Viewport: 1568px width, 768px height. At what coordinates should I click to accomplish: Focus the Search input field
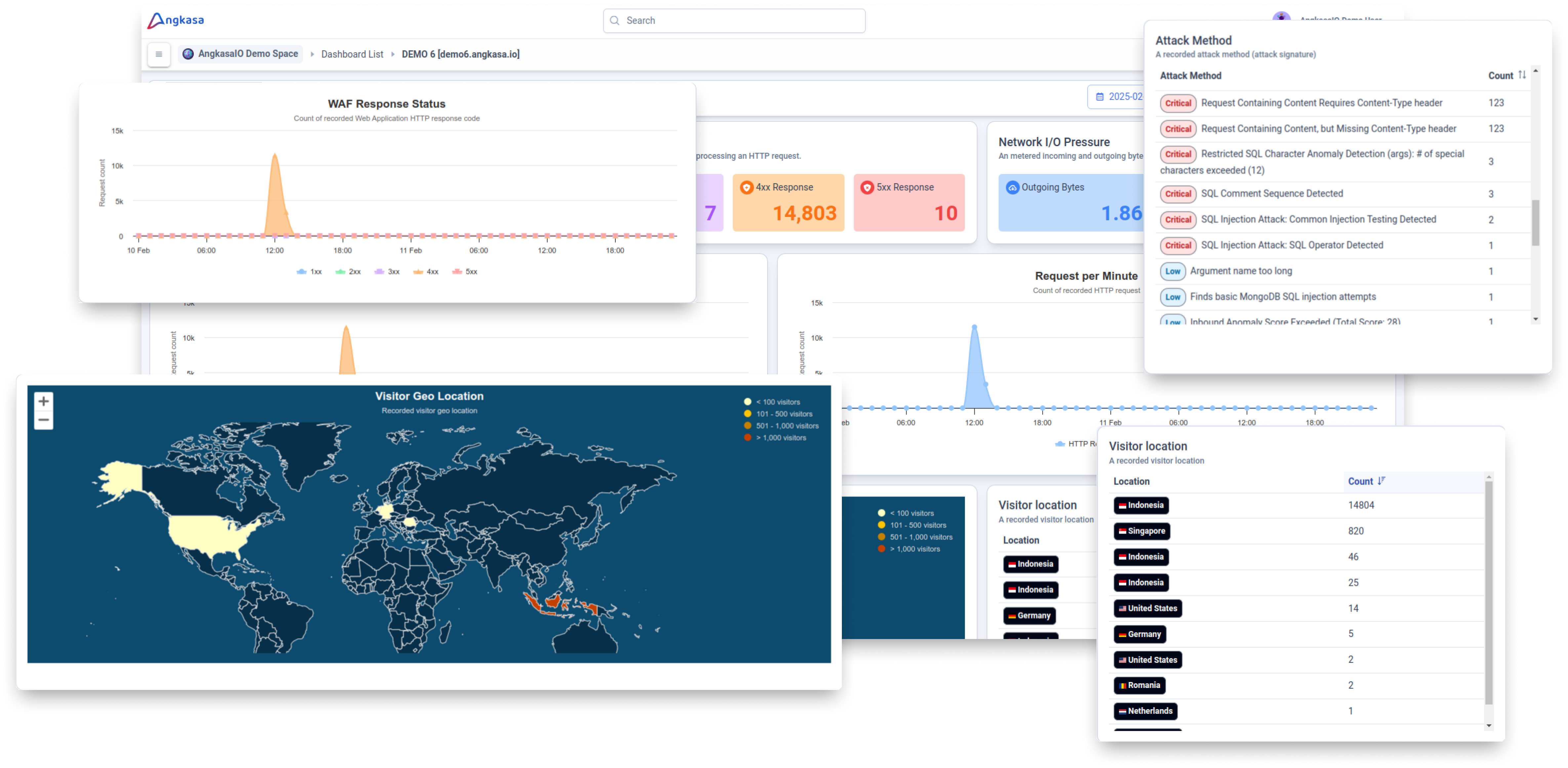point(734,21)
